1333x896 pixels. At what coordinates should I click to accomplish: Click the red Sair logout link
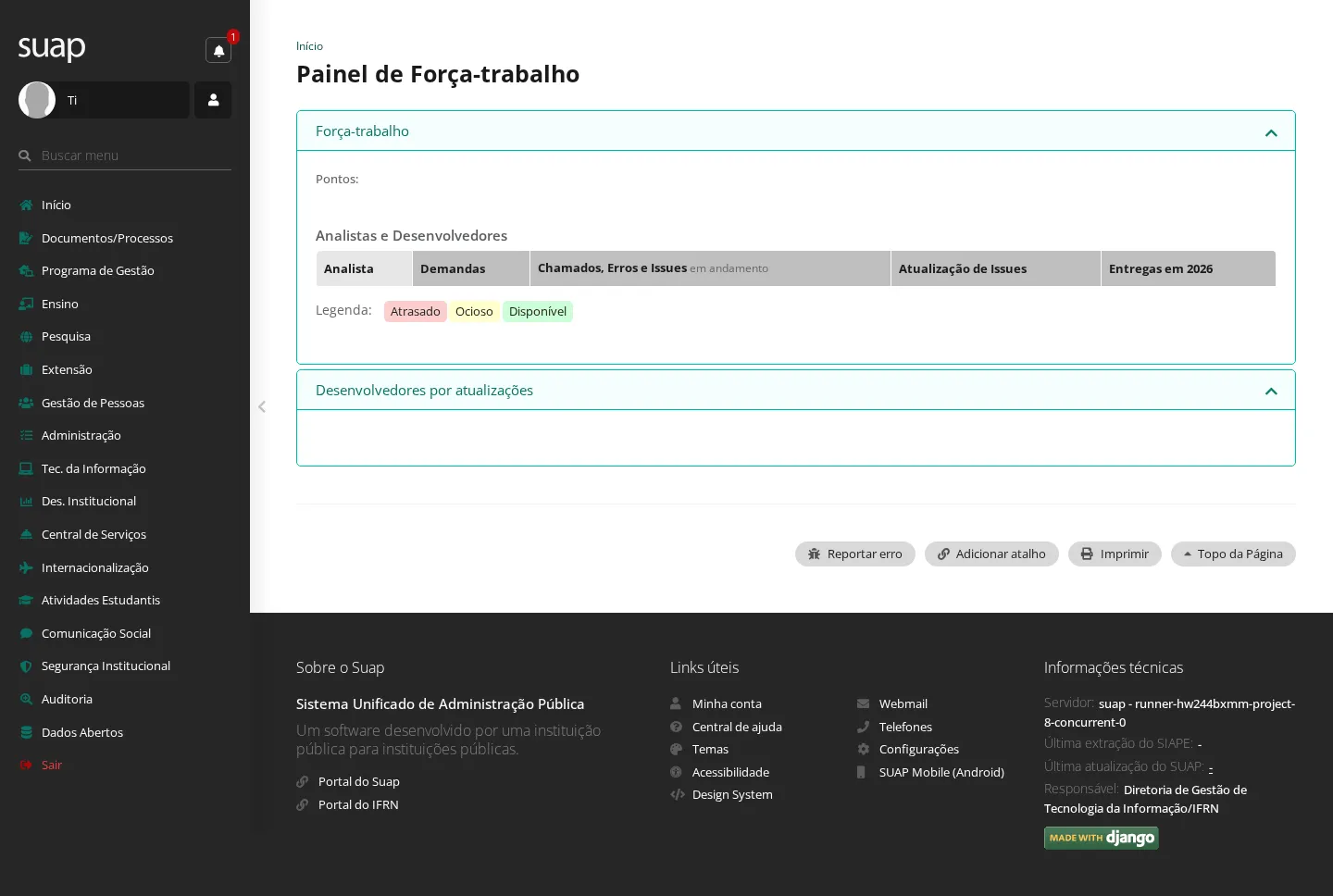(52, 765)
